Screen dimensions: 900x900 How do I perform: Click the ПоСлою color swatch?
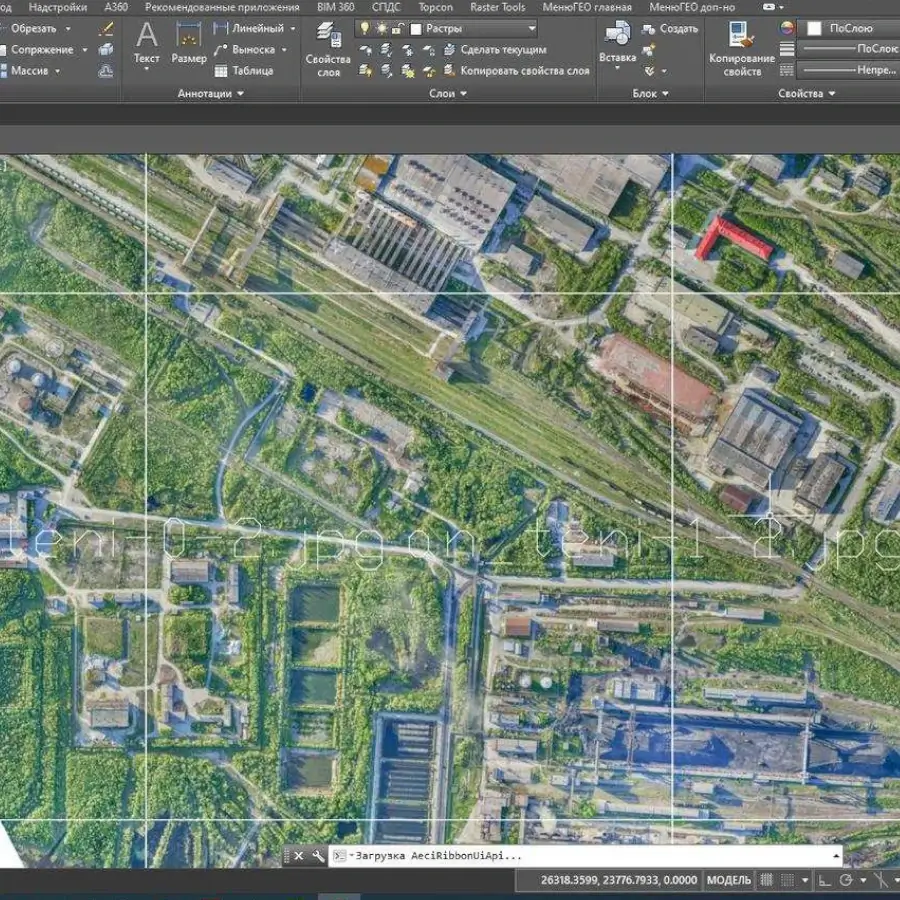pos(815,28)
